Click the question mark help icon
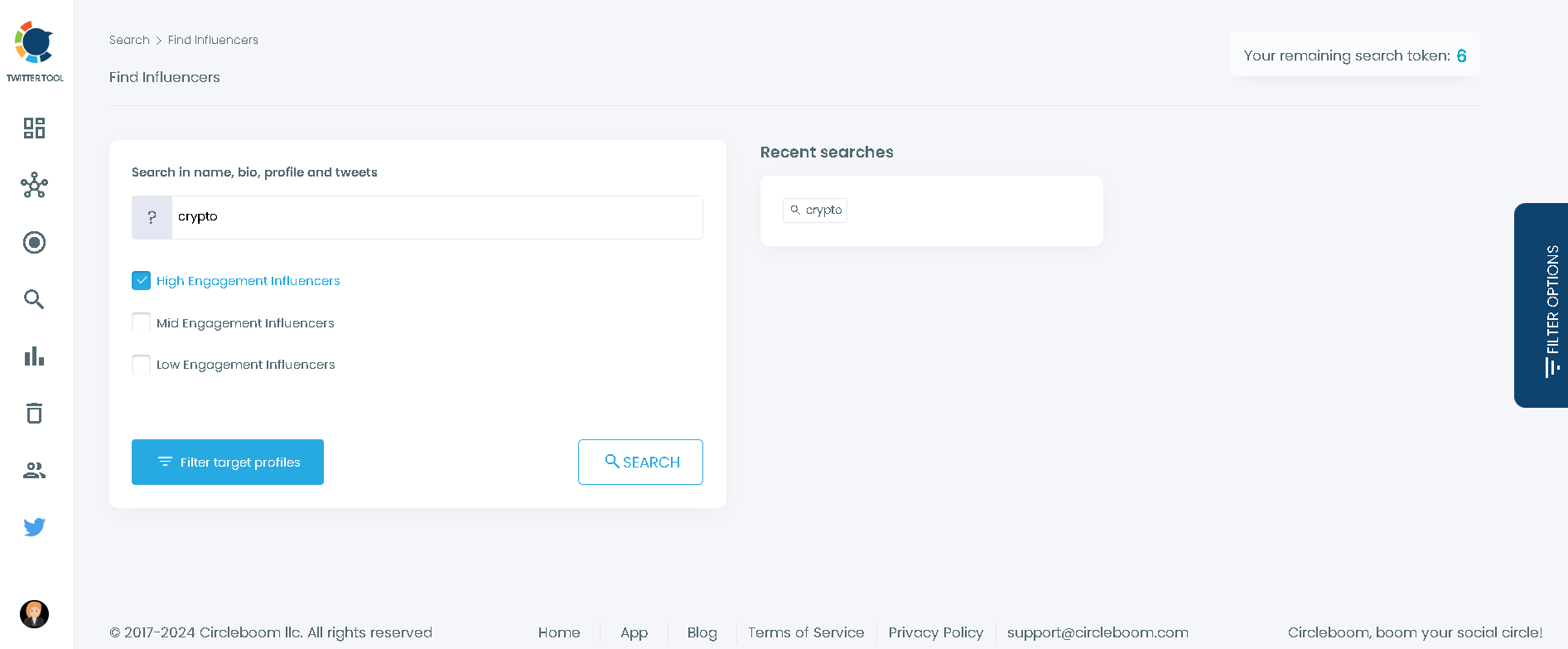The image size is (1568, 649). point(152,217)
